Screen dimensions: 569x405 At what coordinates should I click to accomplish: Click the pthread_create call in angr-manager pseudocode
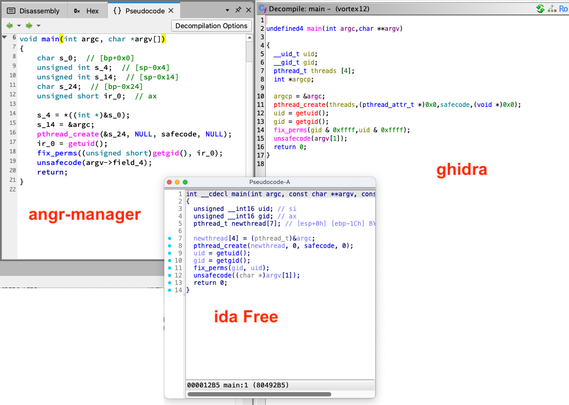point(68,134)
